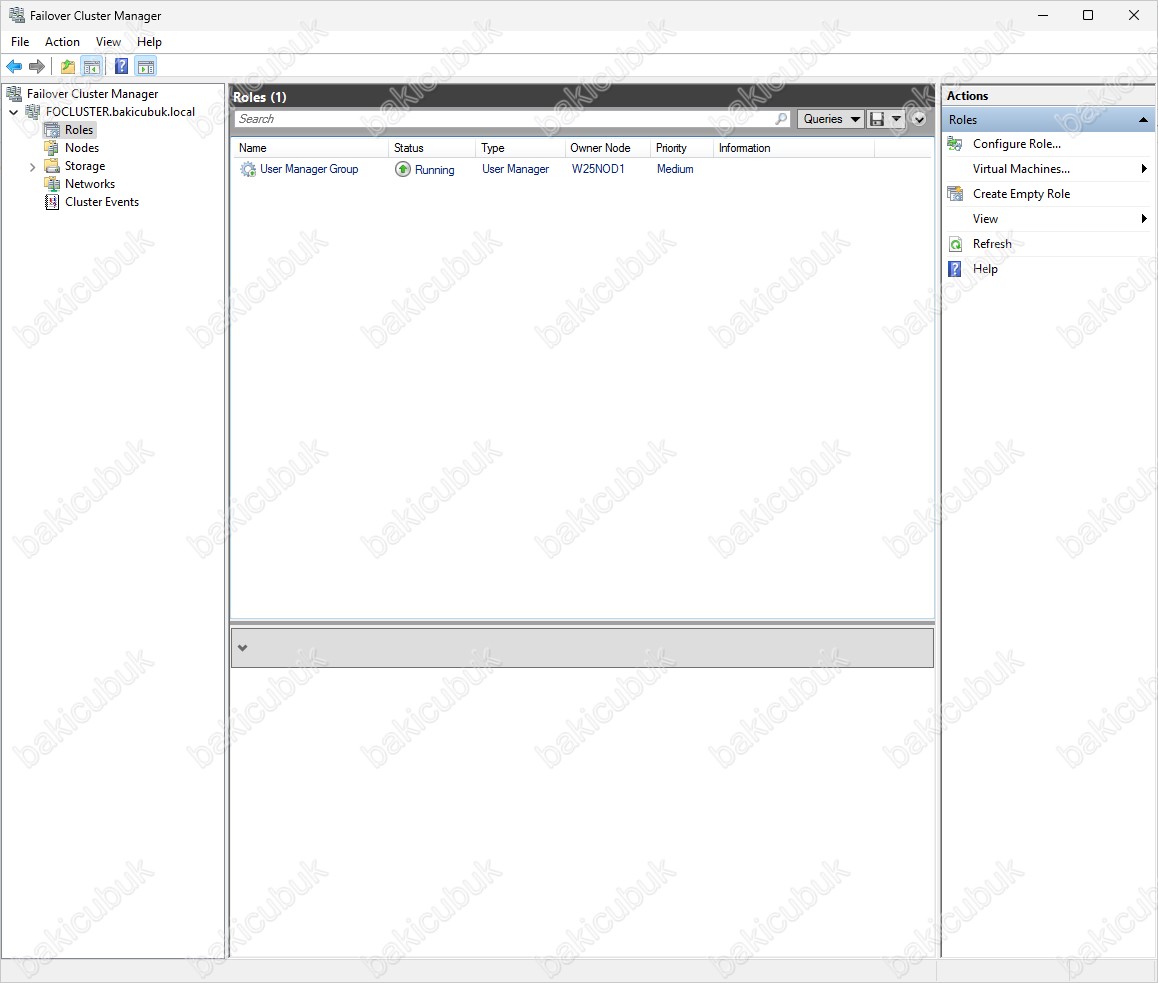Click Help in Actions pane

pos(984,269)
